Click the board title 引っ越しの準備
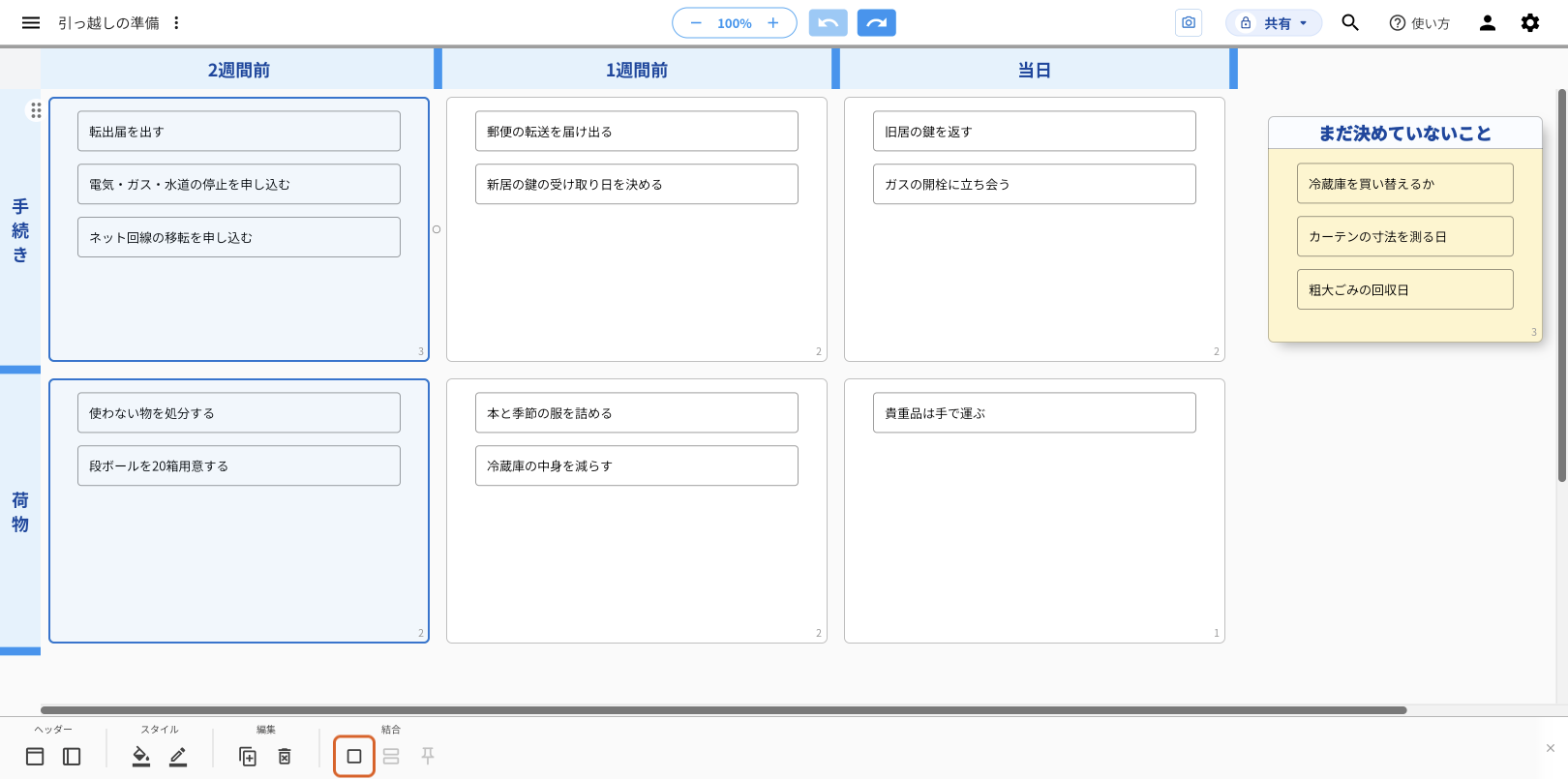The height and width of the screenshot is (779, 1568). point(108,23)
